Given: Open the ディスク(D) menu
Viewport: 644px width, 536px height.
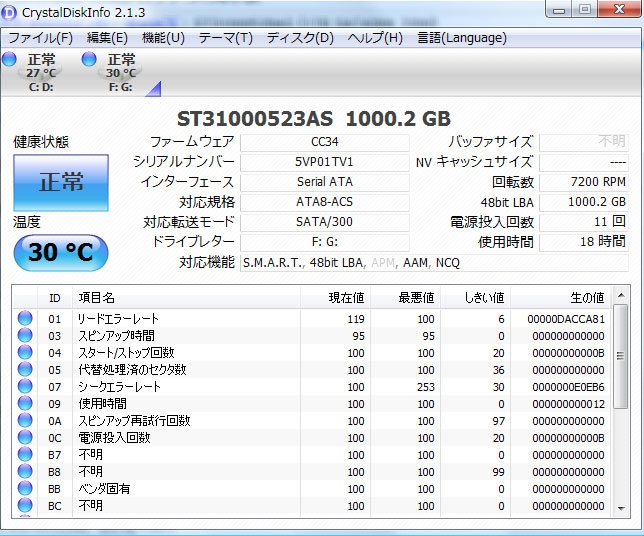Looking at the screenshot, I should coord(300,38).
